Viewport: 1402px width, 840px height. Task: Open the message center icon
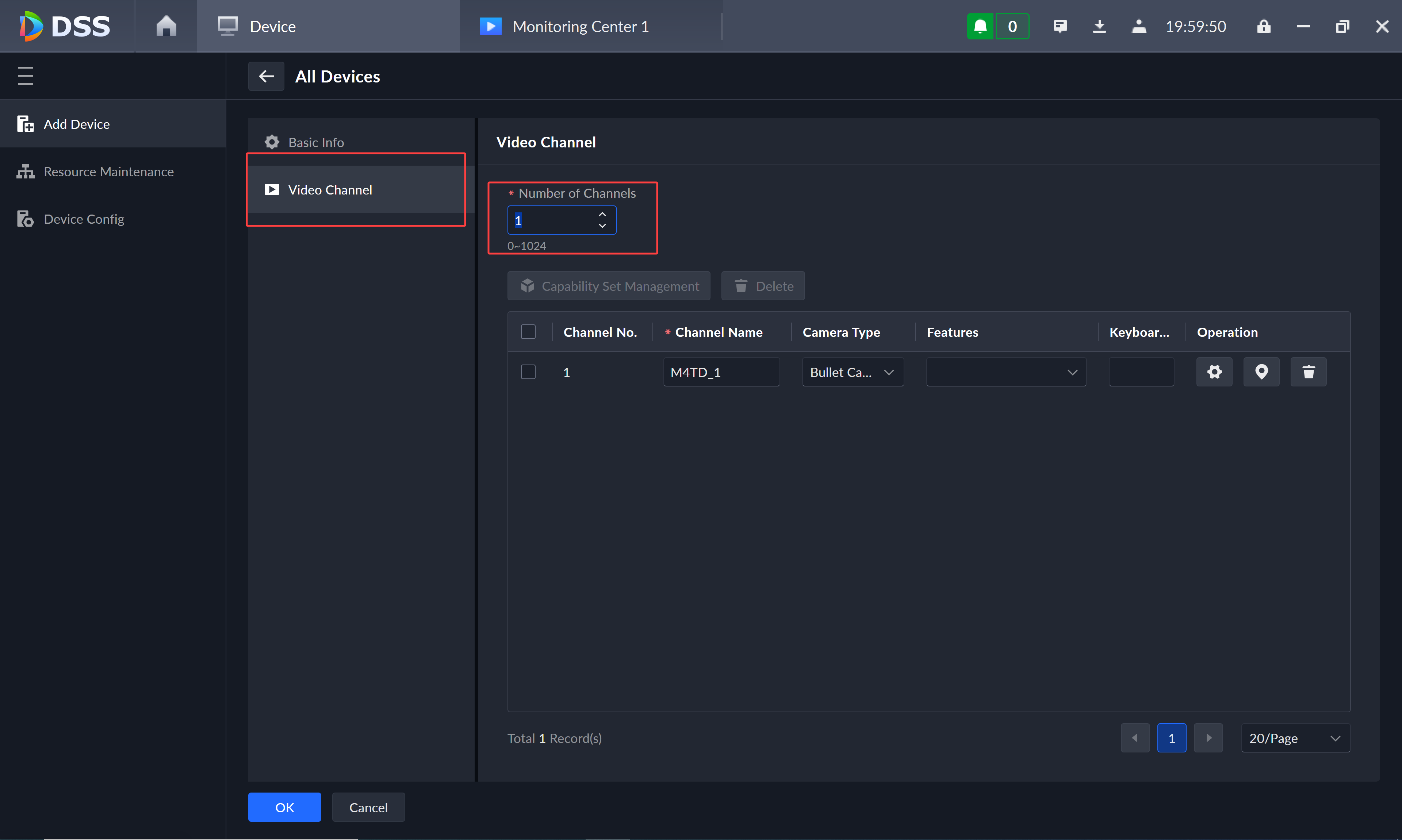pos(1060,26)
